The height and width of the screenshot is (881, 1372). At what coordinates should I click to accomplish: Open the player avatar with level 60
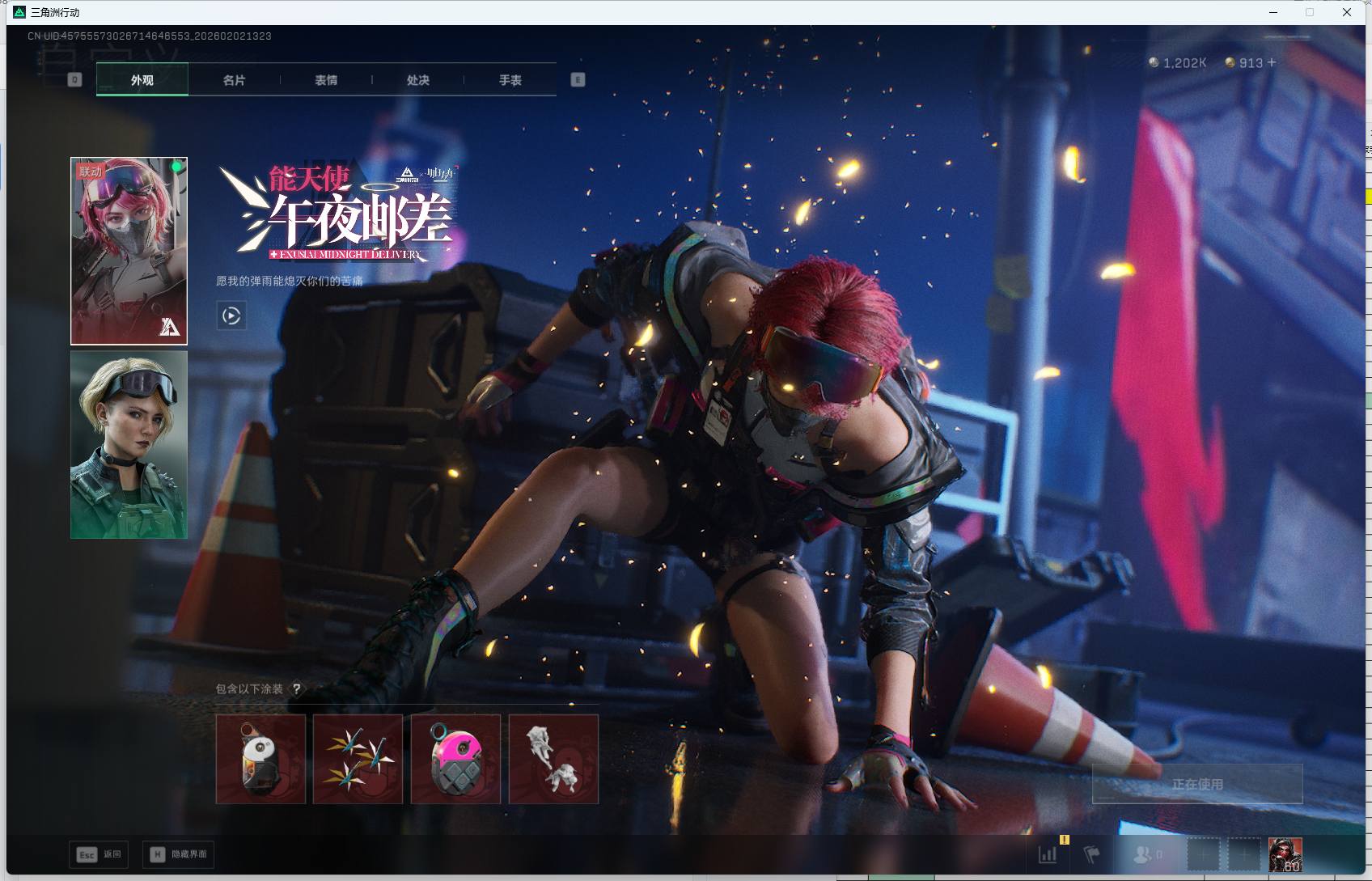point(1285,854)
